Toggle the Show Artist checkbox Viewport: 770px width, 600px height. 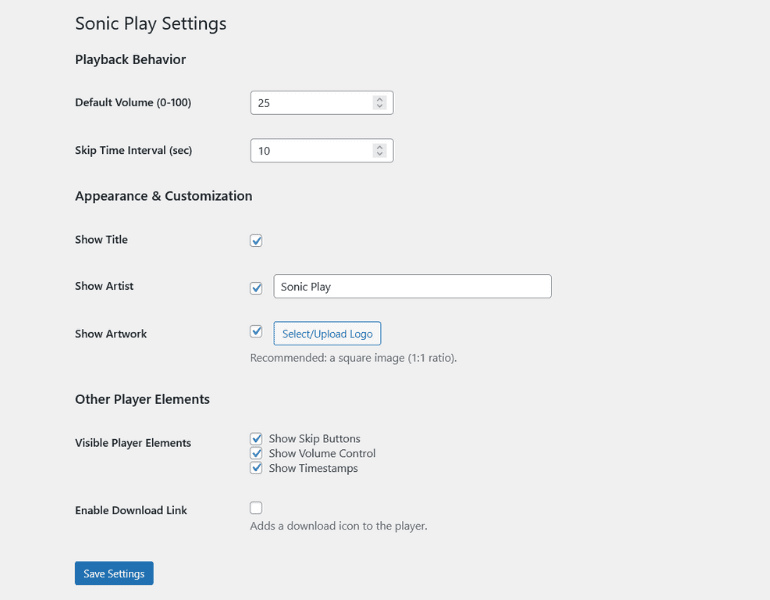pyautogui.click(x=256, y=287)
